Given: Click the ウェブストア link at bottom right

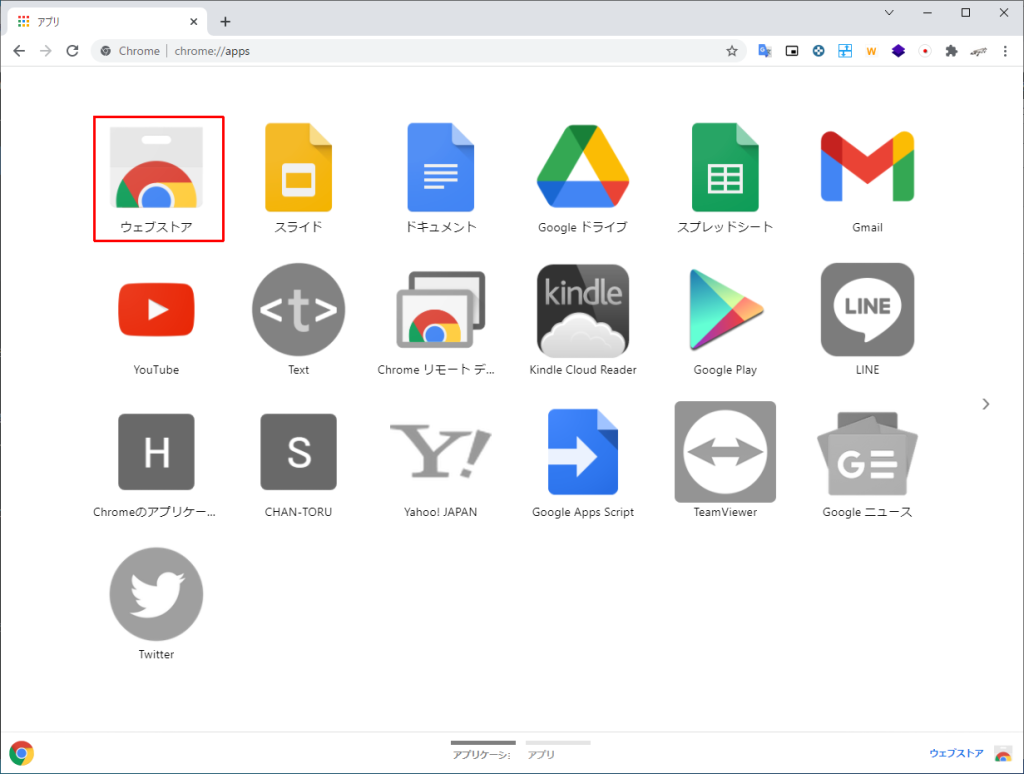Looking at the screenshot, I should 956,753.
